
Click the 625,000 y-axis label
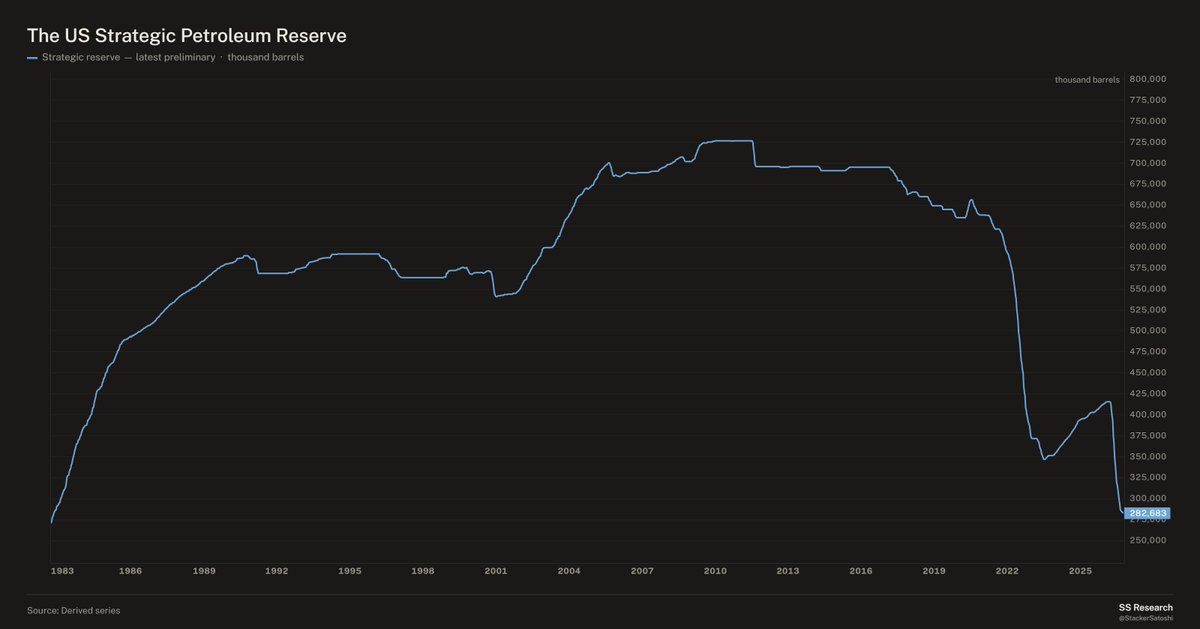pos(1148,226)
